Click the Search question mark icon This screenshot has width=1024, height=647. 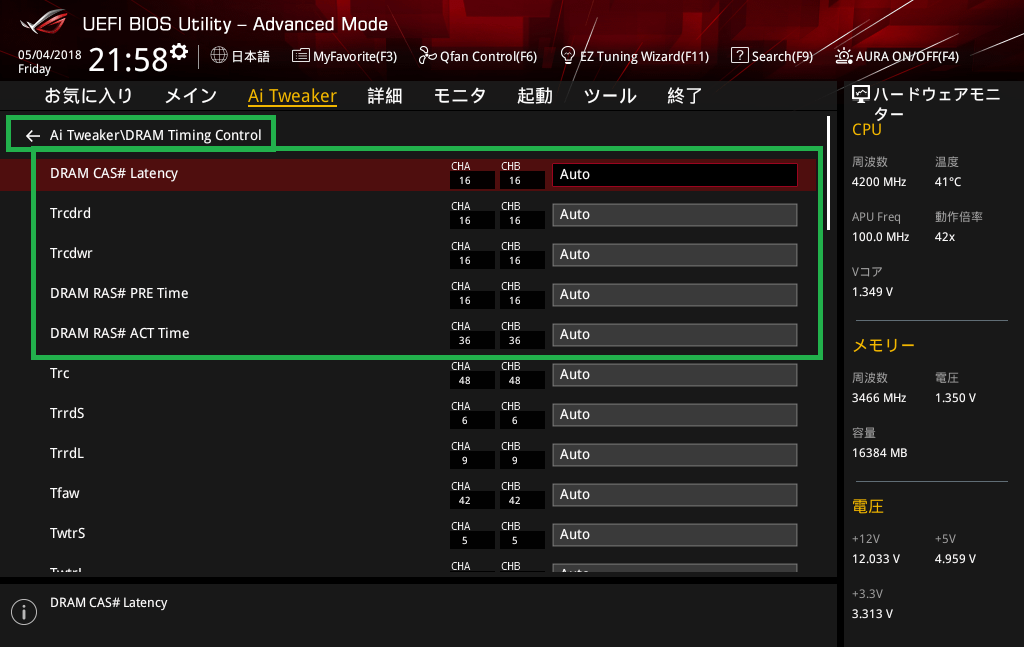point(739,55)
